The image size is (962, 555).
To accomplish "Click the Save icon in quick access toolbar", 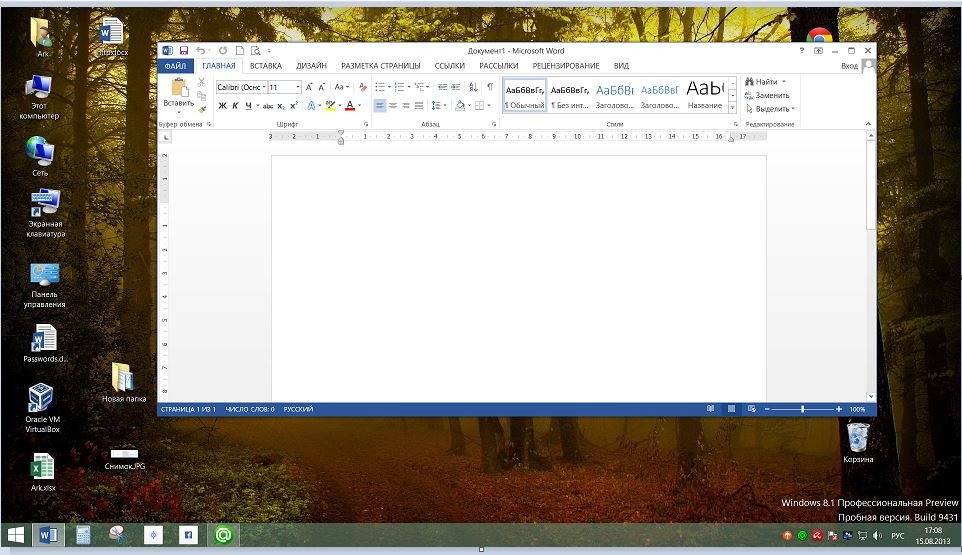I will point(183,50).
